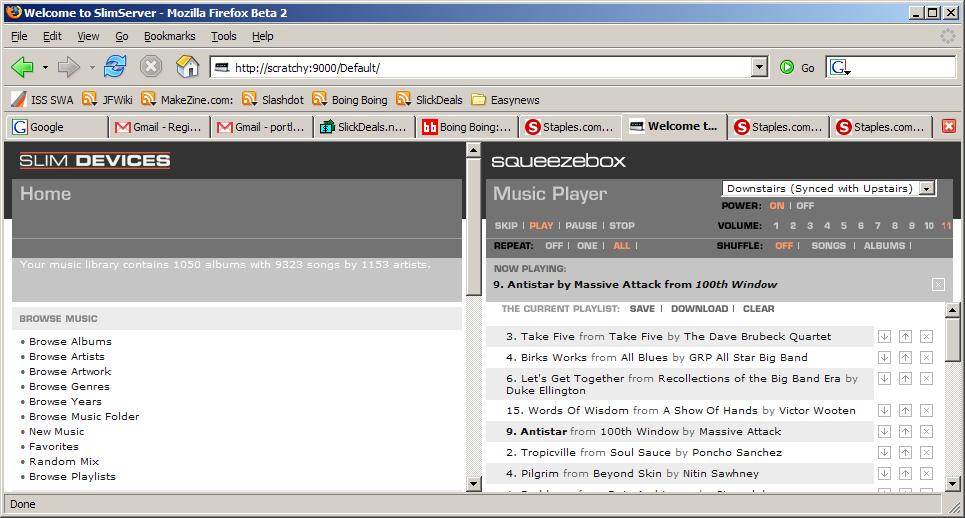Remove Words Of Wisdom from playlist

[x=926, y=411]
